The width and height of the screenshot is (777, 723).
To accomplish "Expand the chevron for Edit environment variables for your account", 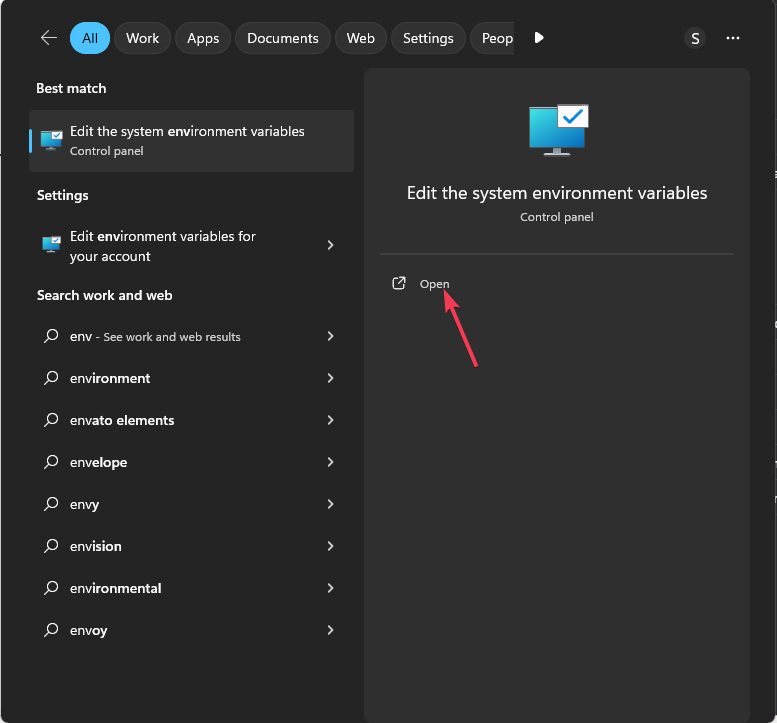I will click(331, 245).
